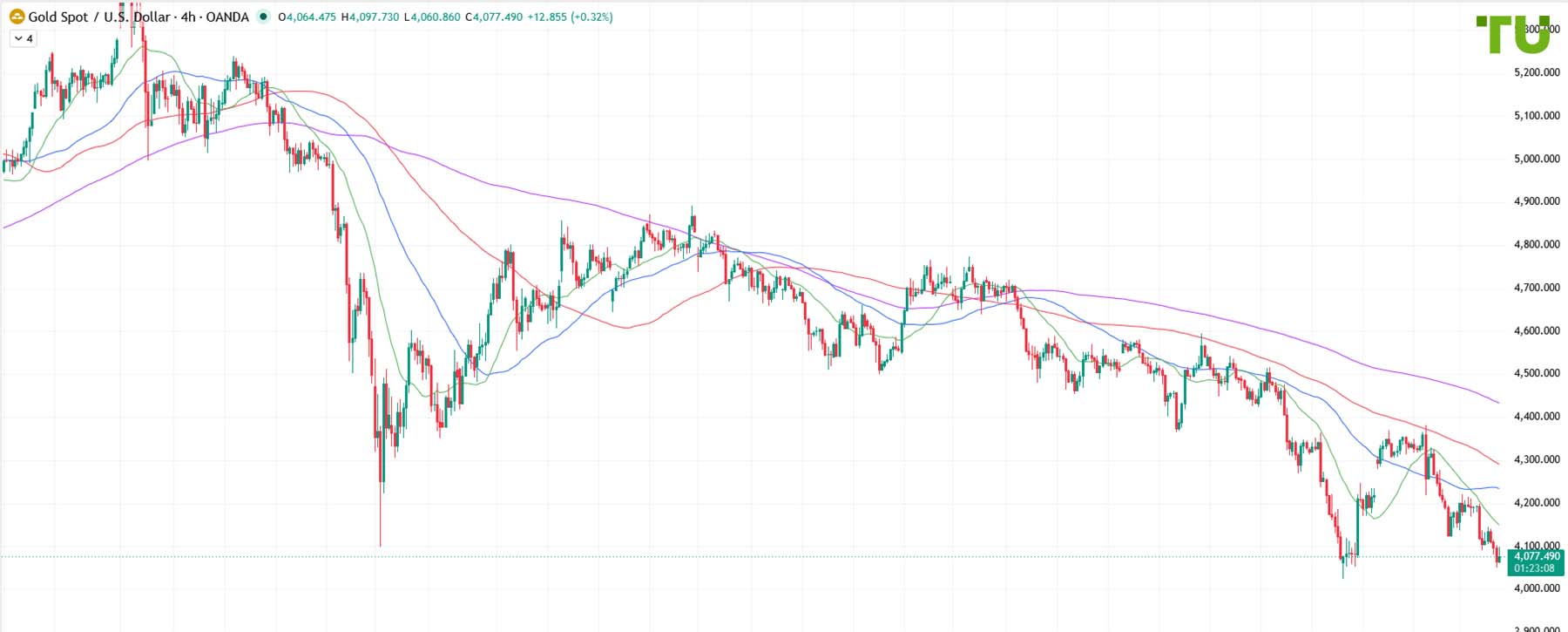
Task: Click the current price label 4,077.490
Action: tap(1537, 556)
